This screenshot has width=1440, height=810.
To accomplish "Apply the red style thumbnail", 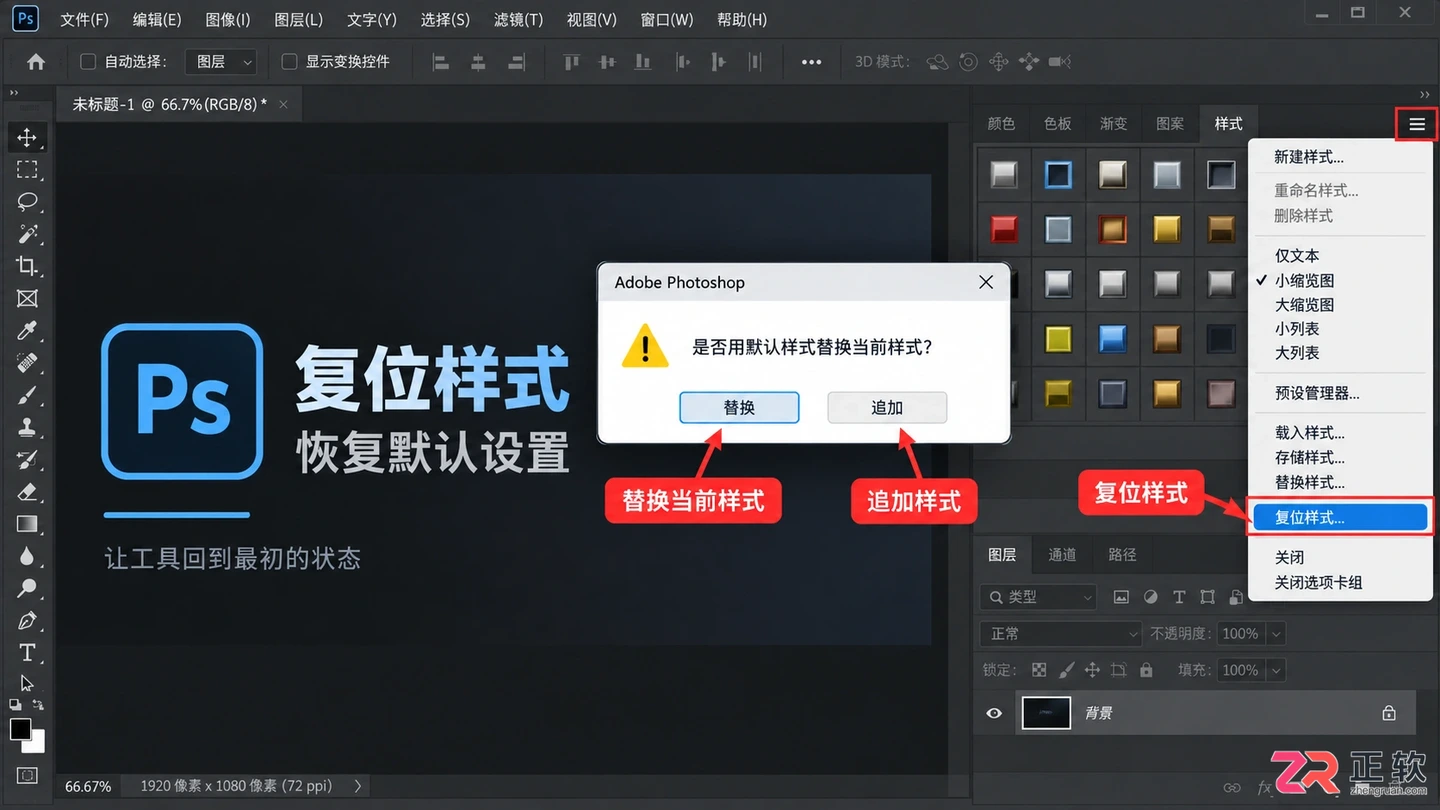I will 1004,229.
